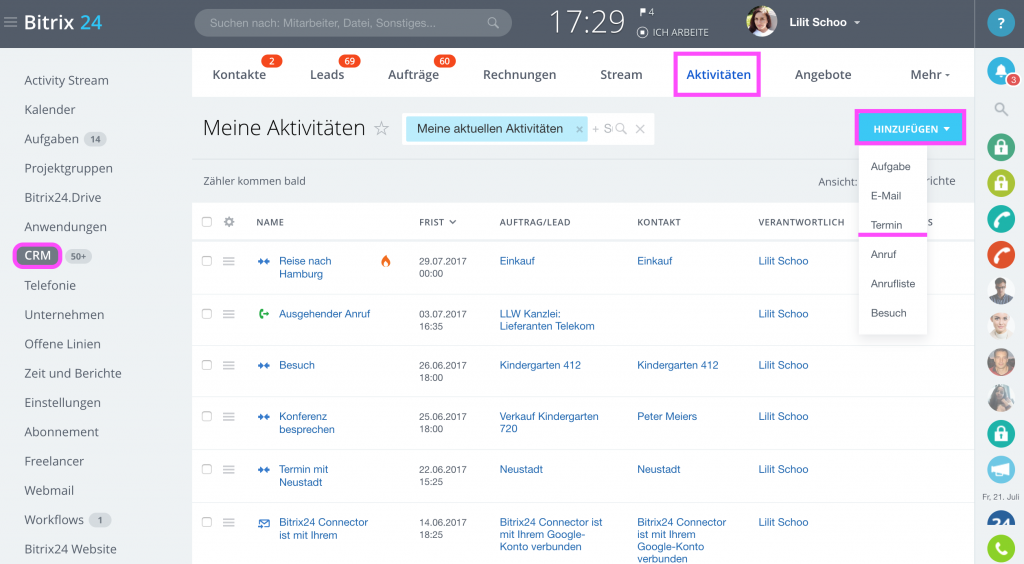
Task: Choose Aufgabe from the add menu
Action: coord(890,166)
